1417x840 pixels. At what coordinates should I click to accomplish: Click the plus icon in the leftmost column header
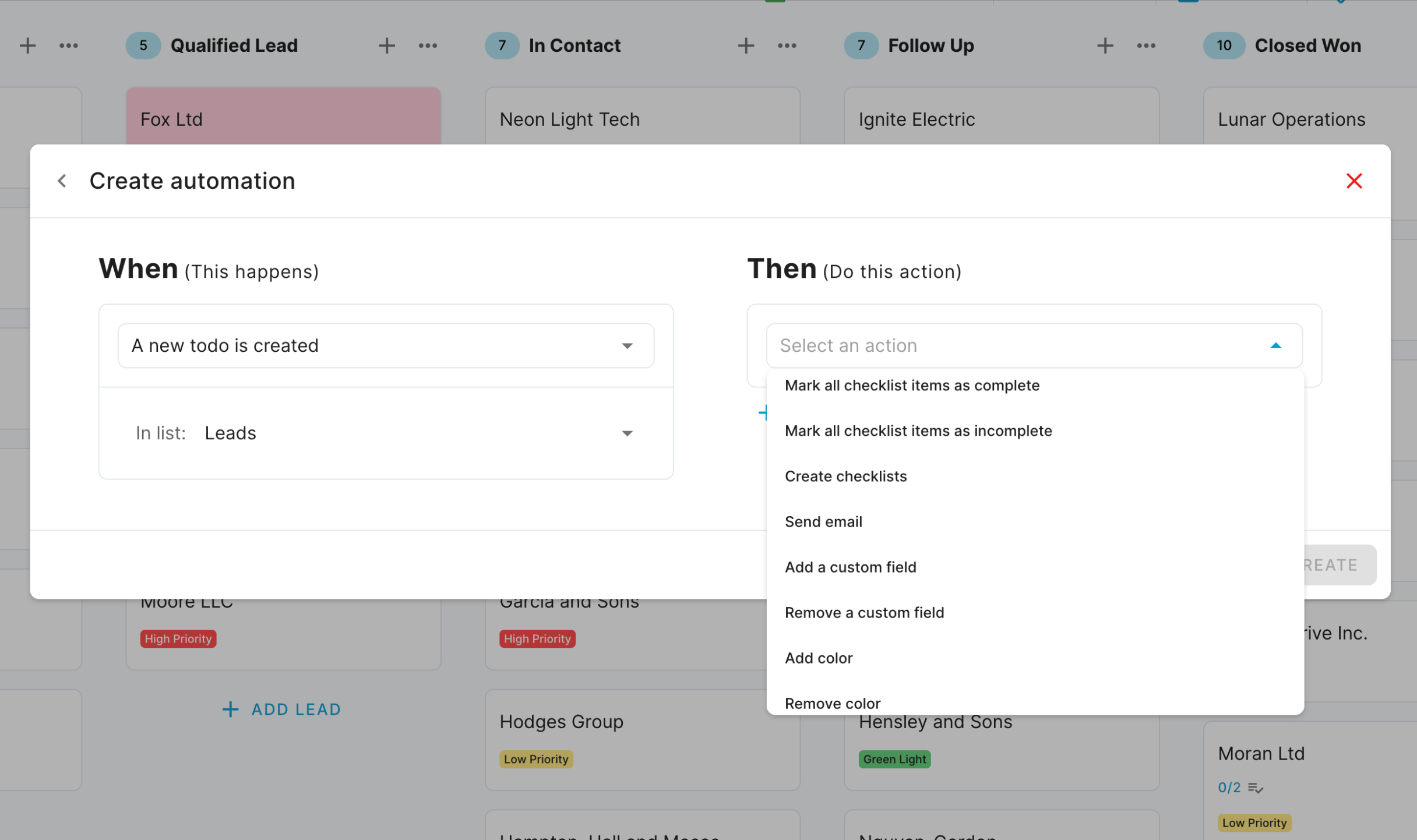coord(27,45)
